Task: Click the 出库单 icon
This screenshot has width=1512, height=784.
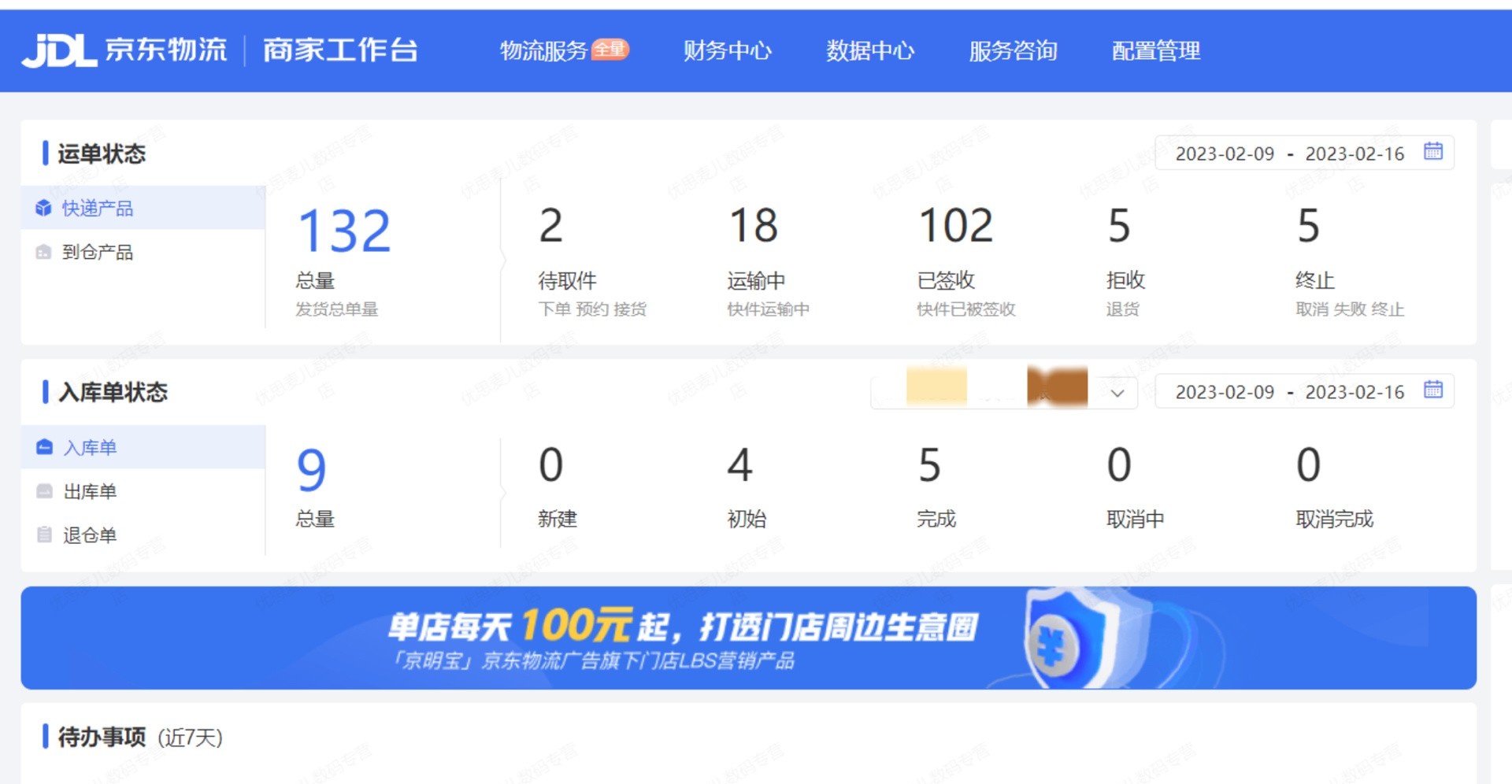Action: pyautogui.click(x=44, y=491)
